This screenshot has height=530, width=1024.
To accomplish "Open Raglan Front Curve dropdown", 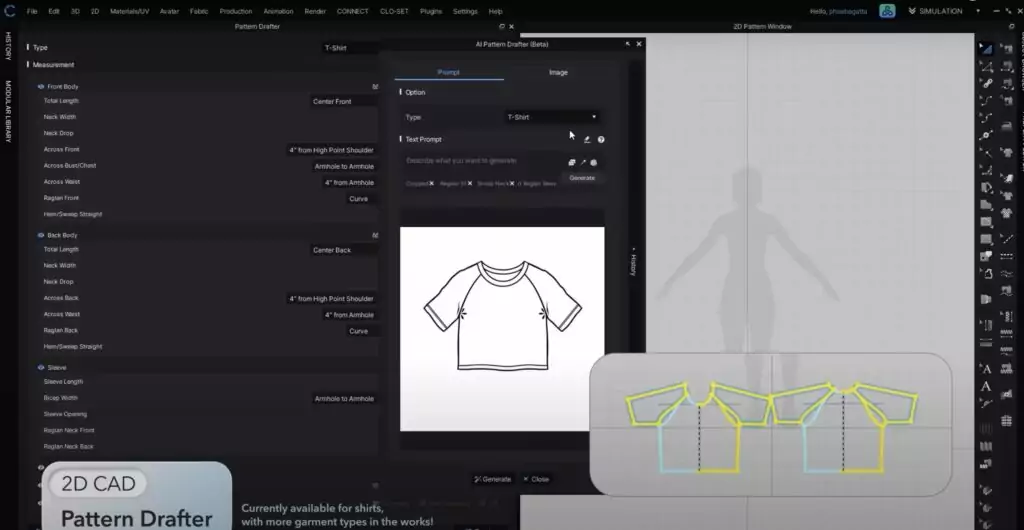I will pos(362,199).
